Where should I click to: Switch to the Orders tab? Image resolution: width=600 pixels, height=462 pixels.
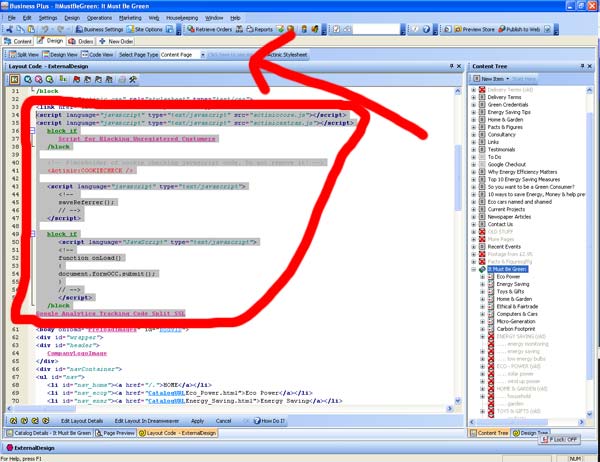[81, 42]
